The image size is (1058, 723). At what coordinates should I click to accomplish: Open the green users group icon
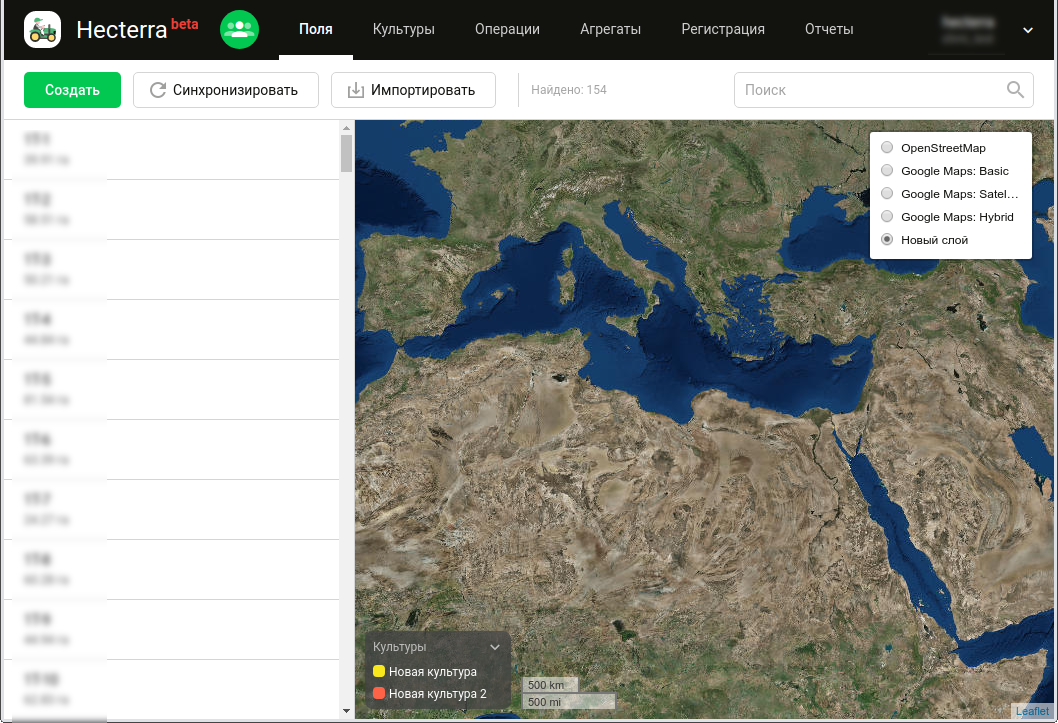pos(239,30)
